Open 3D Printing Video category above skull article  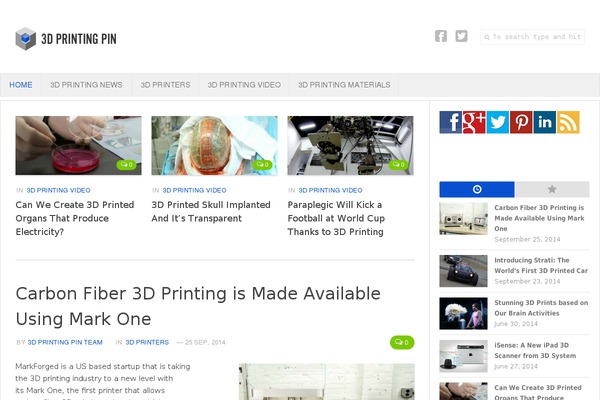click(x=194, y=190)
